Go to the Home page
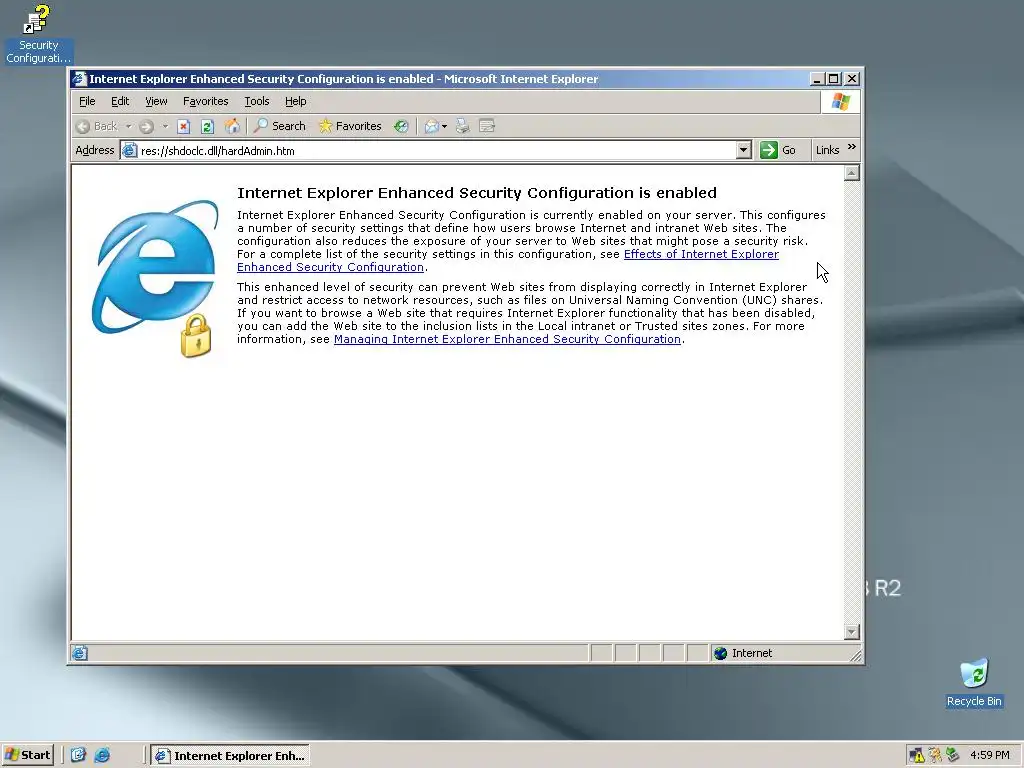Image resolution: width=1024 pixels, height=768 pixels. [232, 126]
